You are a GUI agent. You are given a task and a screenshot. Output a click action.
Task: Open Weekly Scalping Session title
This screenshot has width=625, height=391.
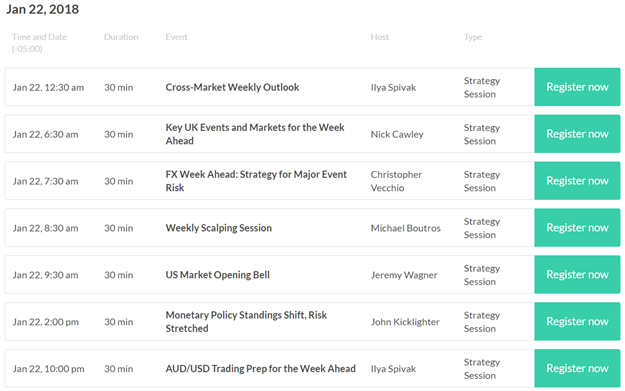pyautogui.click(x=218, y=228)
